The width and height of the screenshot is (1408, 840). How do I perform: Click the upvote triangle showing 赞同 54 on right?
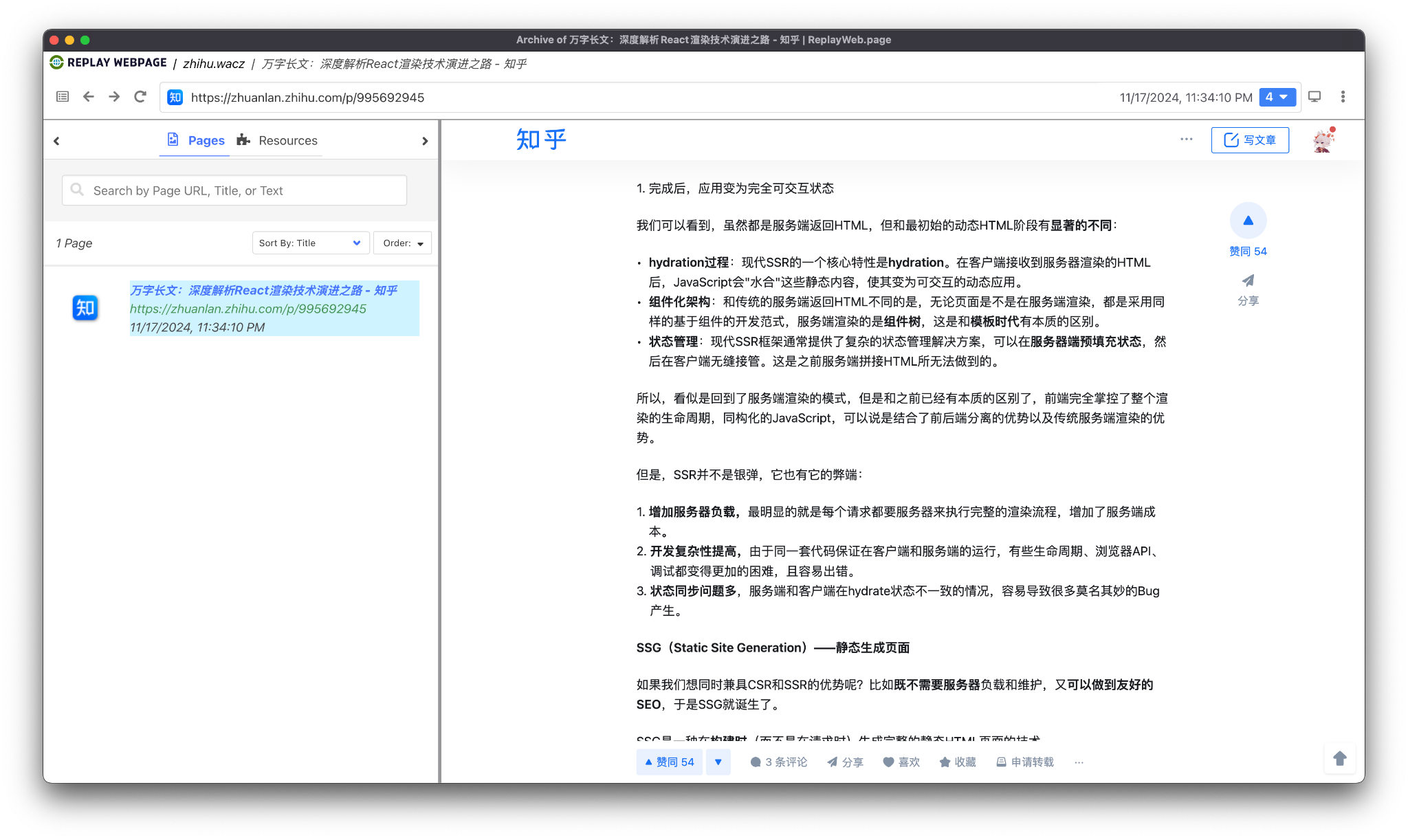(1248, 220)
